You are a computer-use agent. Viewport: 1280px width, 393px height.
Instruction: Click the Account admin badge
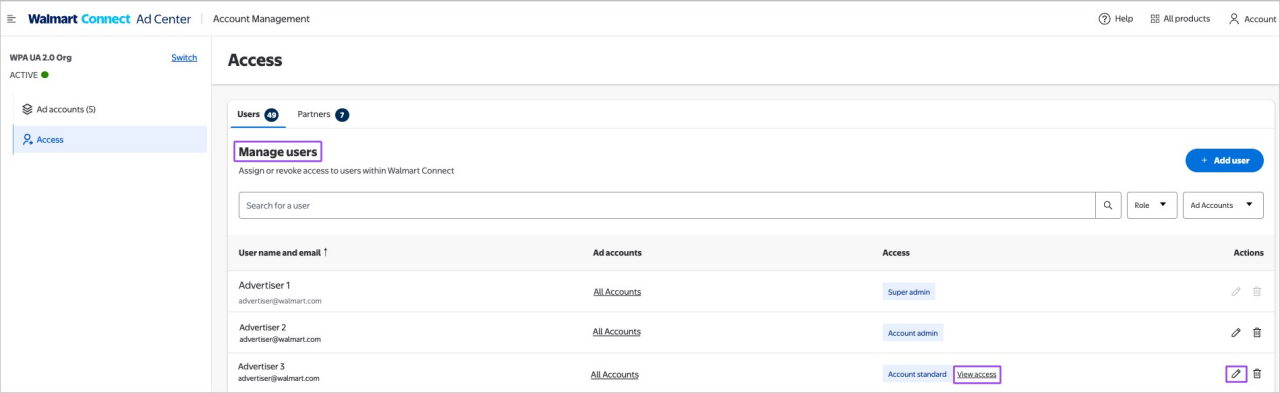pos(913,332)
